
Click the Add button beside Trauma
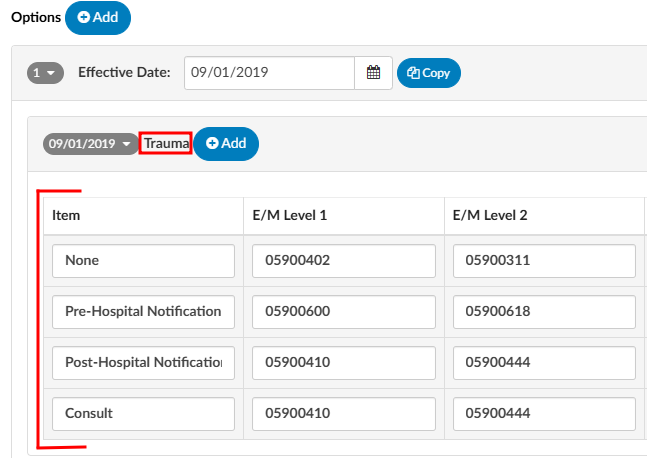(x=226, y=144)
